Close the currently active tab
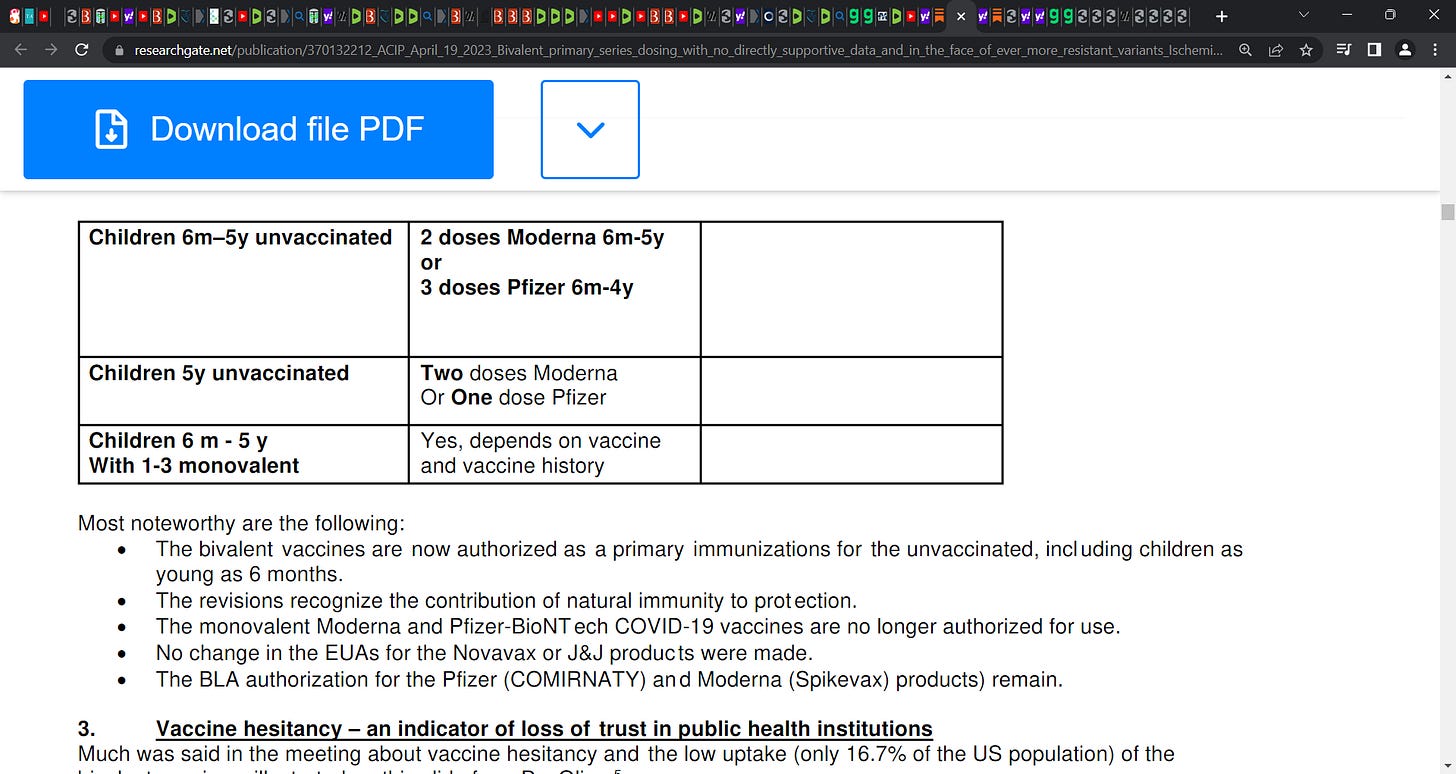The image size is (1456, 774). (x=962, y=16)
